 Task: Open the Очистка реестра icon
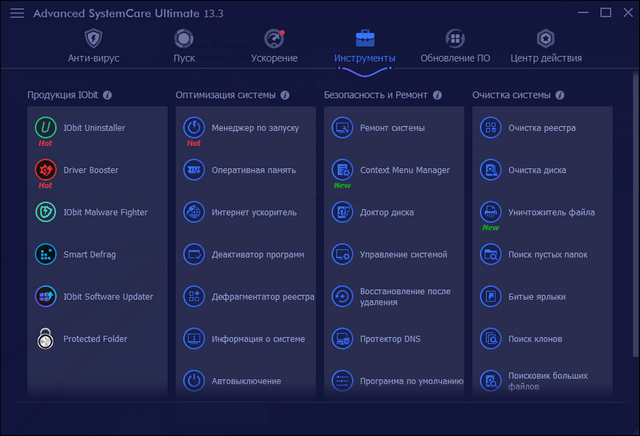tap(490, 127)
